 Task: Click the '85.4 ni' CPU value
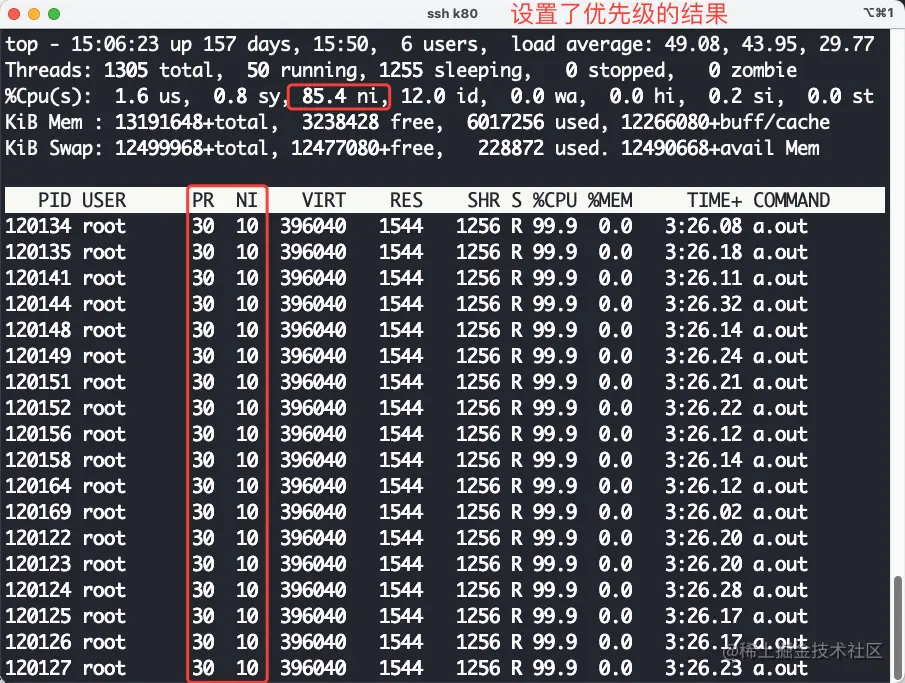(340, 96)
